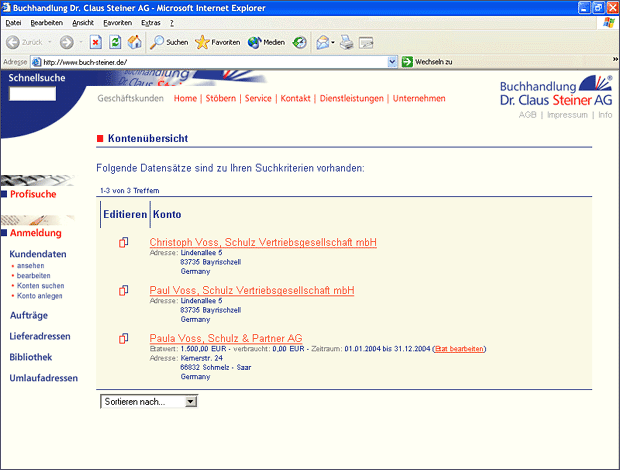Viewport: 620px width, 470px height.
Task: Go to Stöbern navigation link
Action: click(x=221, y=98)
